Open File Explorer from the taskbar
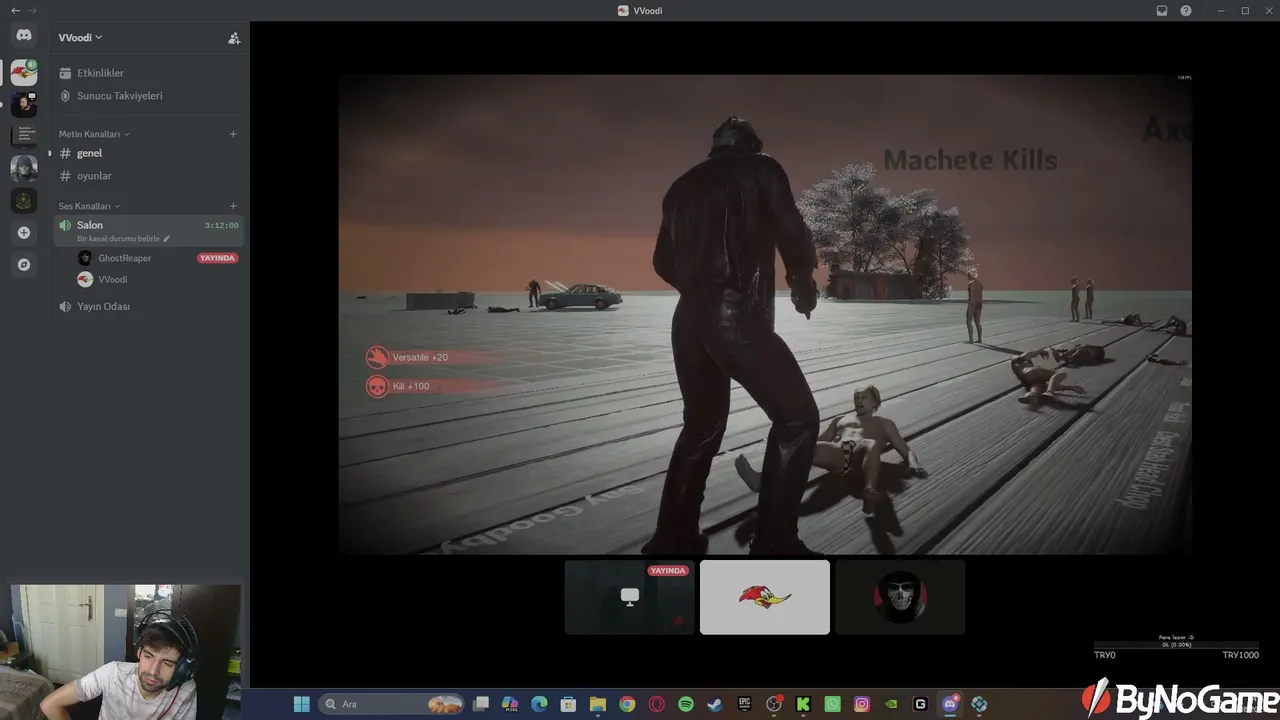 [598, 704]
